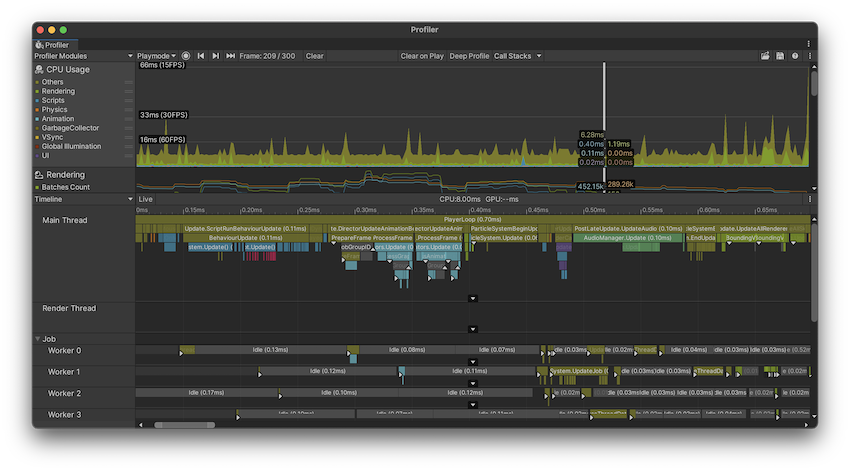Open the Timeline view dropdown
The image size is (850, 471).
point(84,199)
